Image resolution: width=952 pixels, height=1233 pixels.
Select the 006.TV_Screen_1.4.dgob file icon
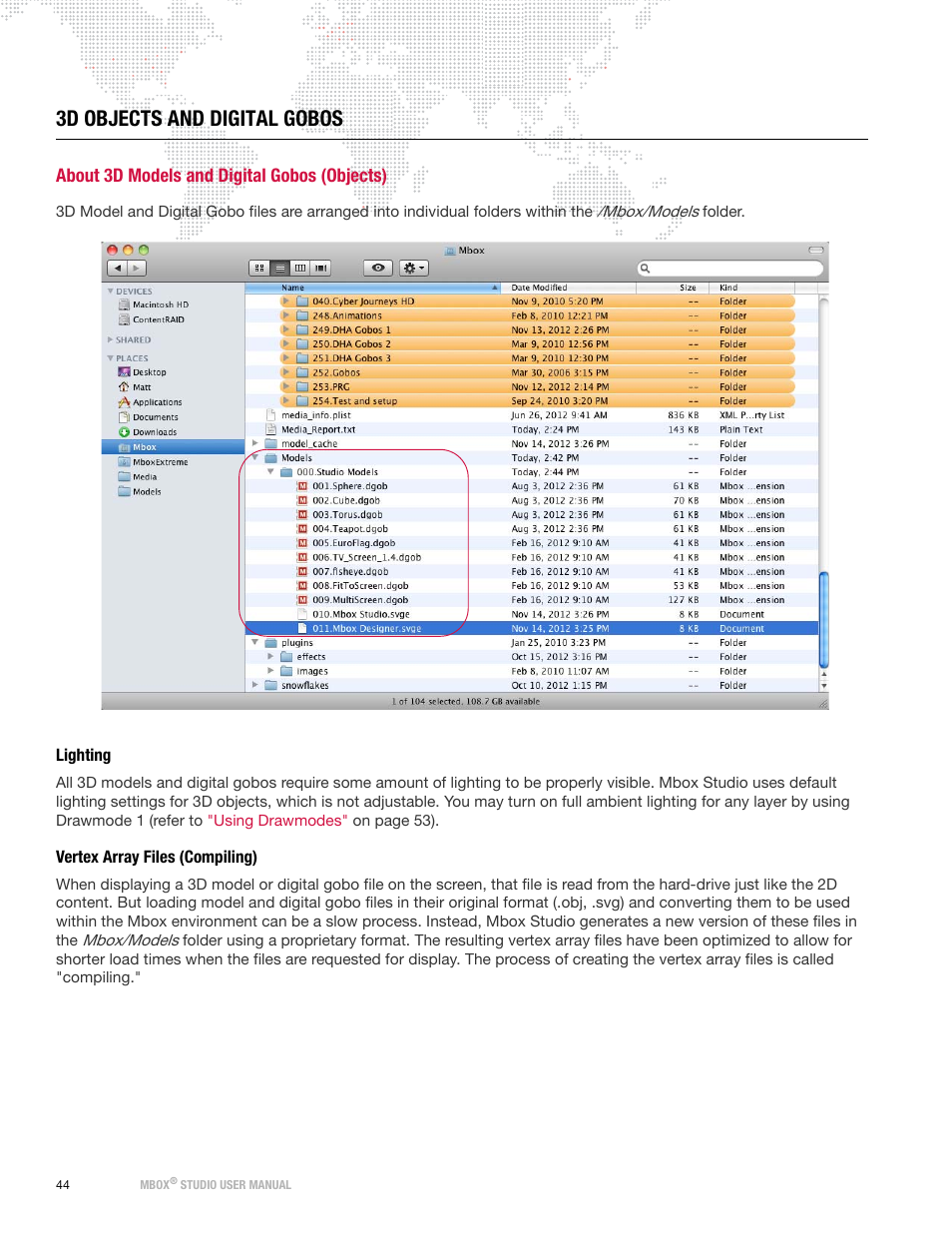[x=302, y=558]
